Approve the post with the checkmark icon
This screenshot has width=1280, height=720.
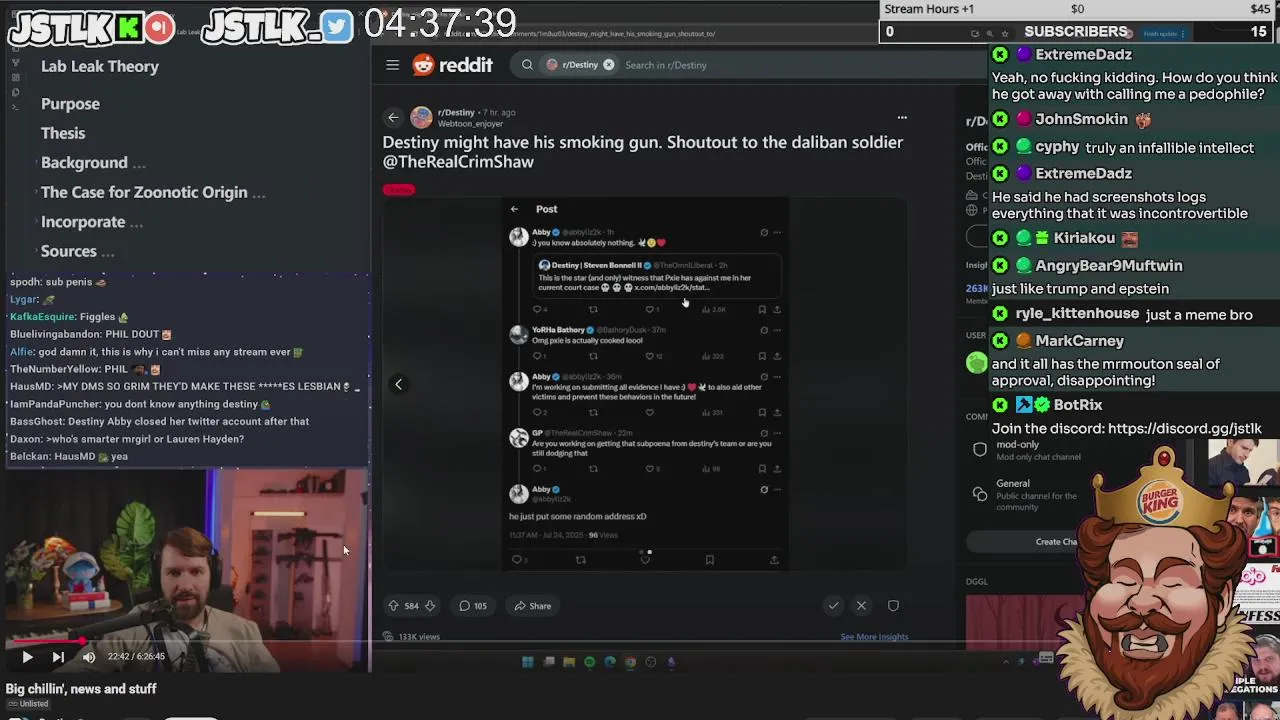[833, 605]
